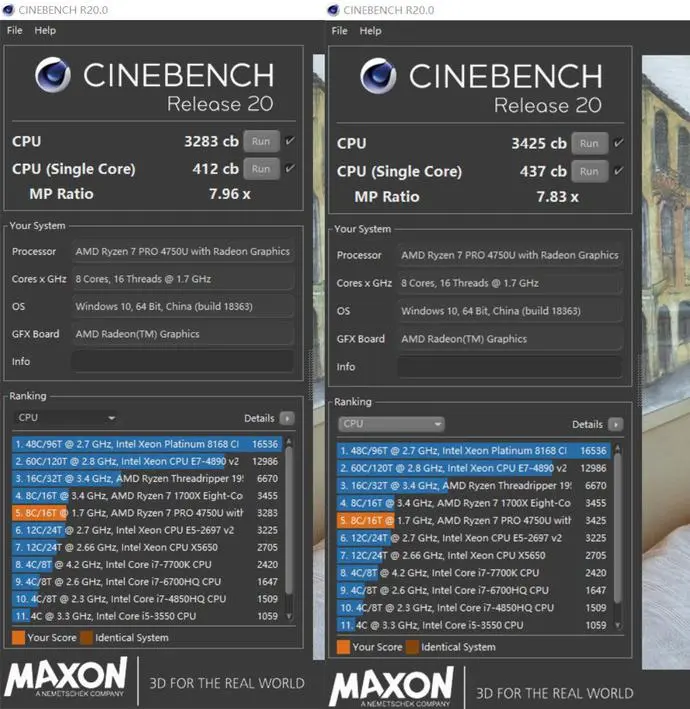
Task: Select Core i7-6700HQ row in right window
Action: tap(473, 590)
